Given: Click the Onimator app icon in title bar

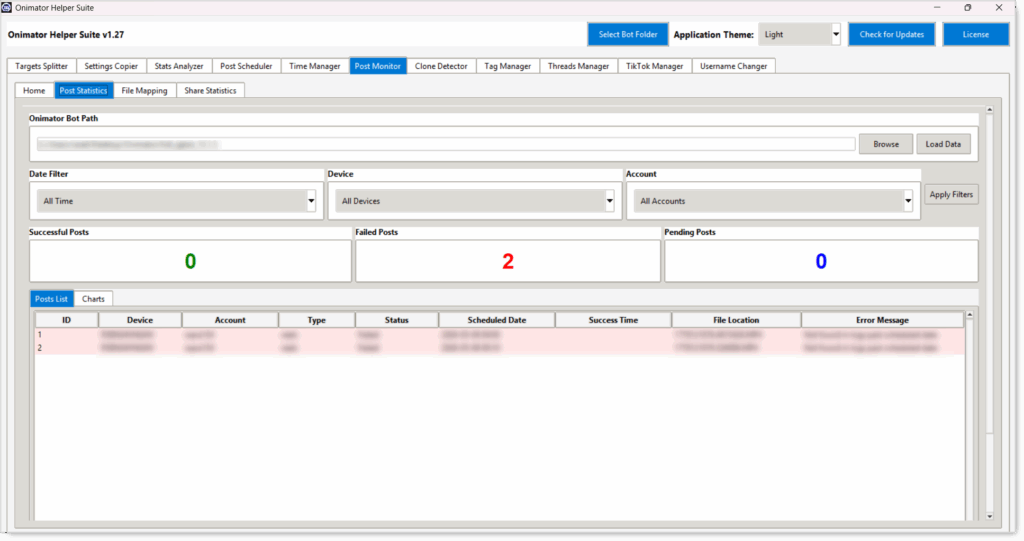Looking at the screenshot, I should click(7, 7).
